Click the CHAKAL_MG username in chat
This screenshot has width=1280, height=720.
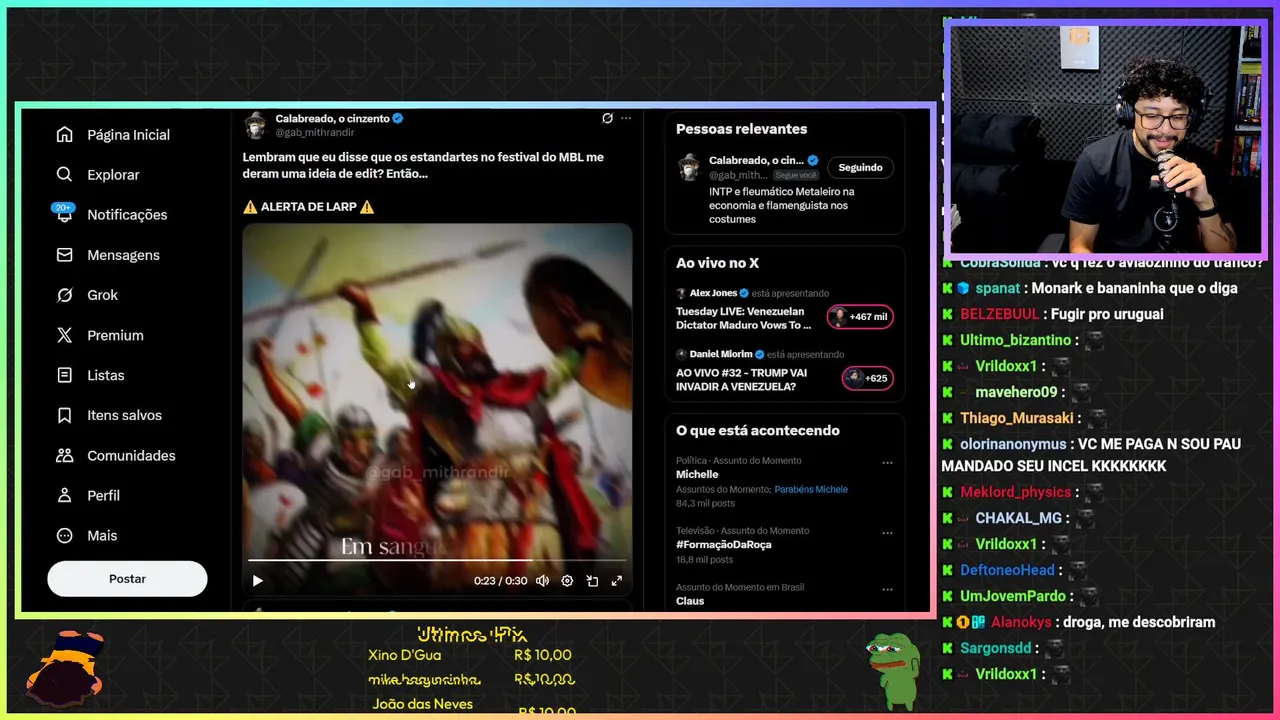pyautogui.click(x=1018, y=518)
